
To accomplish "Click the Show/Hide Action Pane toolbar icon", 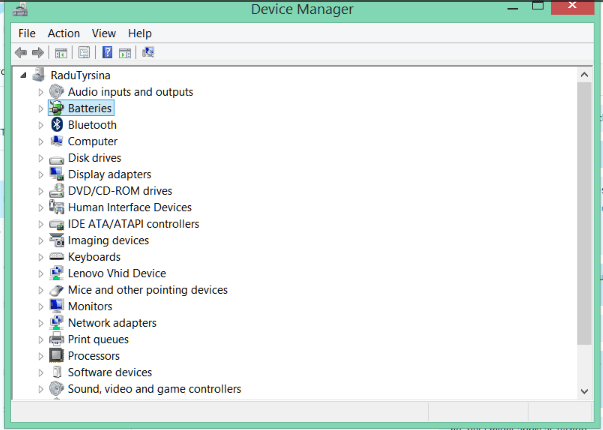I will pos(125,53).
